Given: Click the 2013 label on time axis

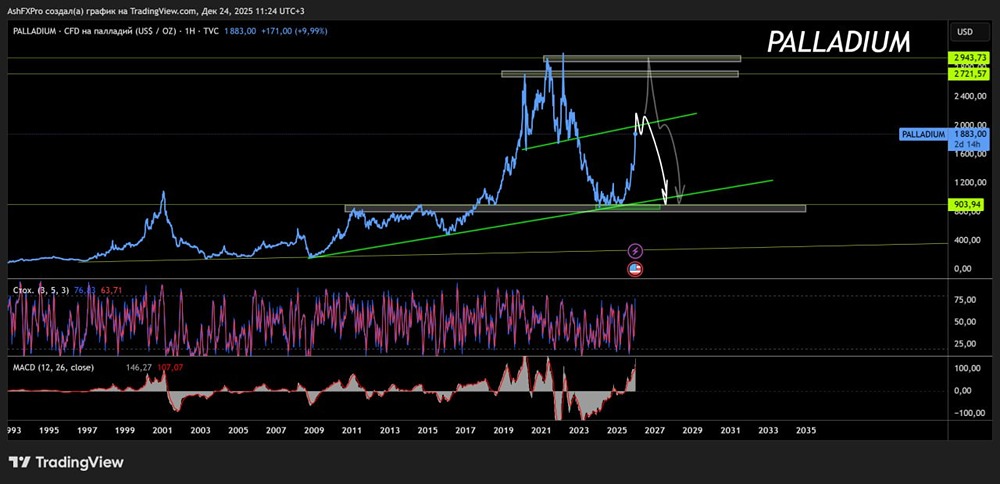Looking at the screenshot, I should [x=390, y=430].
